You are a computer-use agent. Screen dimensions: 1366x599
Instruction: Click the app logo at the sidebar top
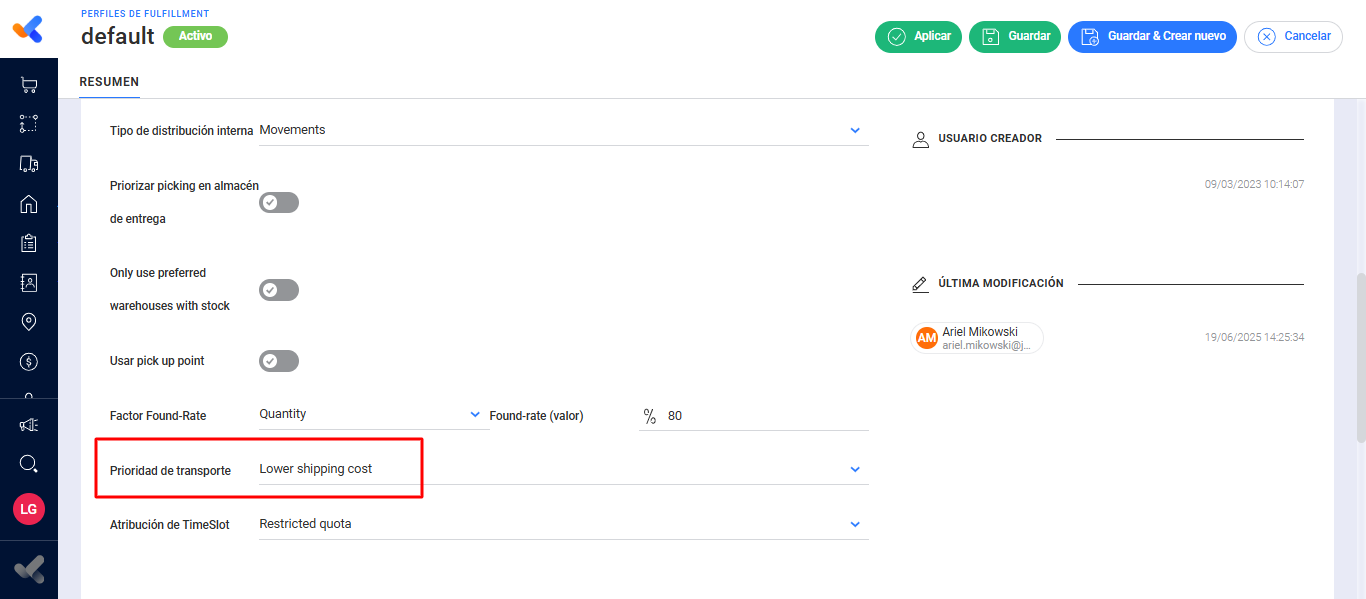(x=28, y=29)
